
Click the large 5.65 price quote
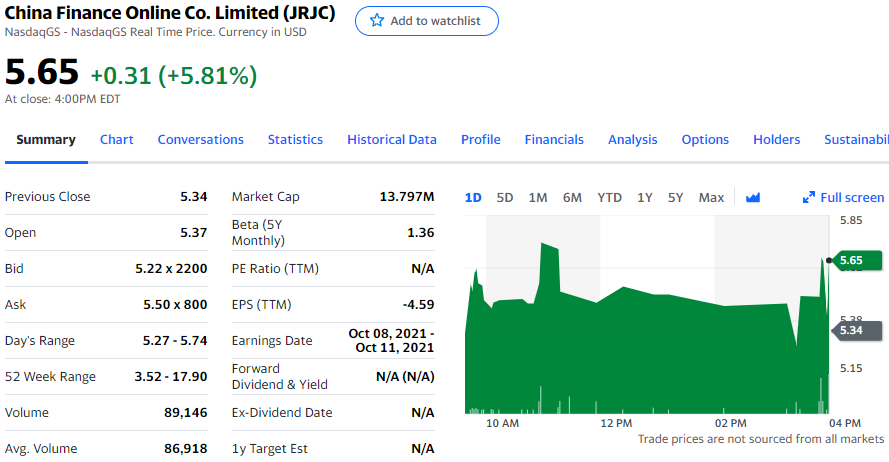coord(42,73)
